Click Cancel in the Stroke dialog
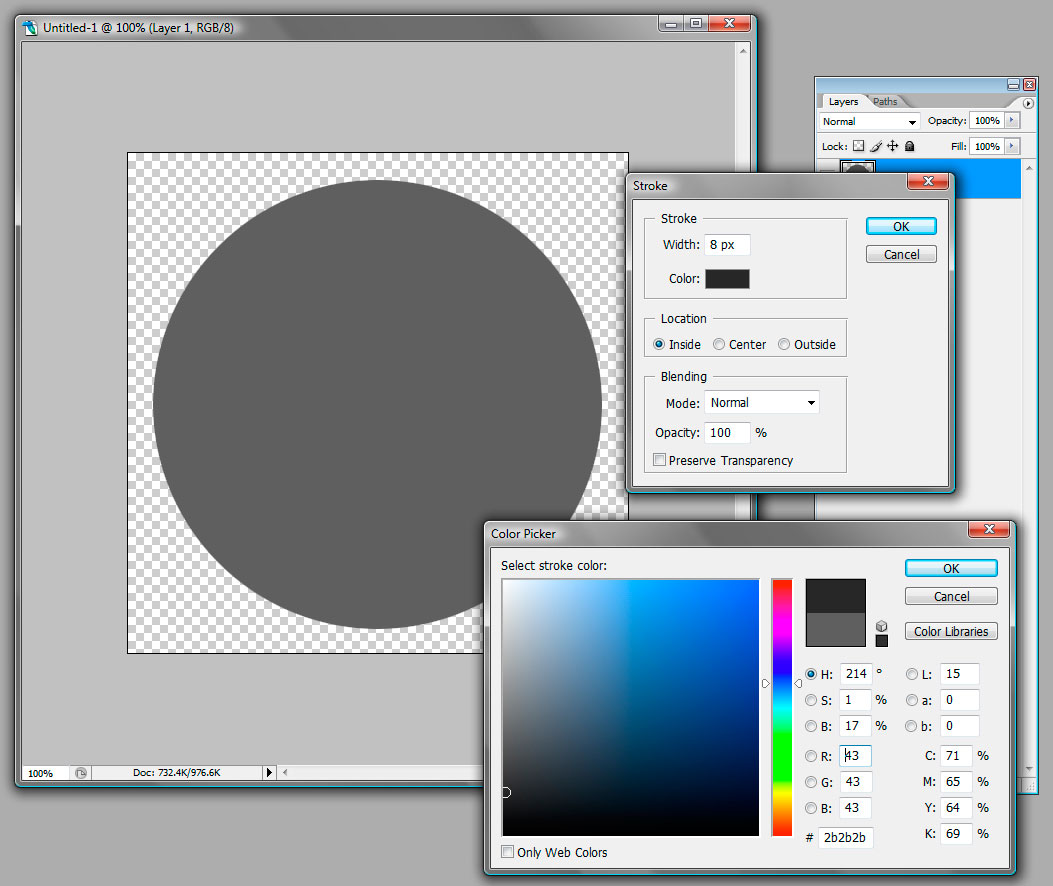Image resolution: width=1053 pixels, height=886 pixels. click(901, 254)
